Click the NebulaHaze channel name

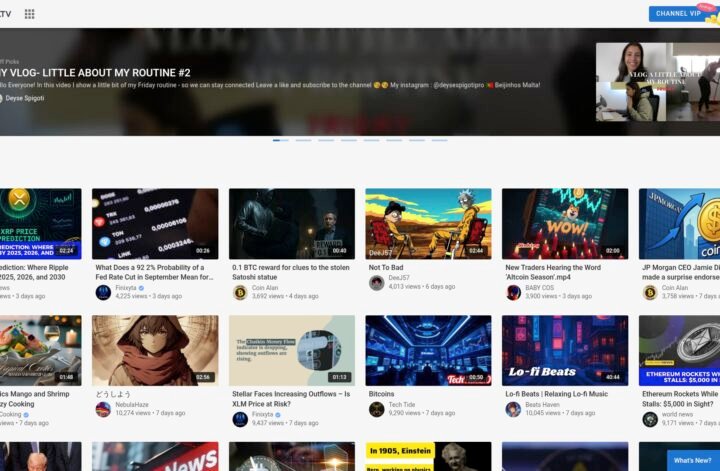coord(132,405)
